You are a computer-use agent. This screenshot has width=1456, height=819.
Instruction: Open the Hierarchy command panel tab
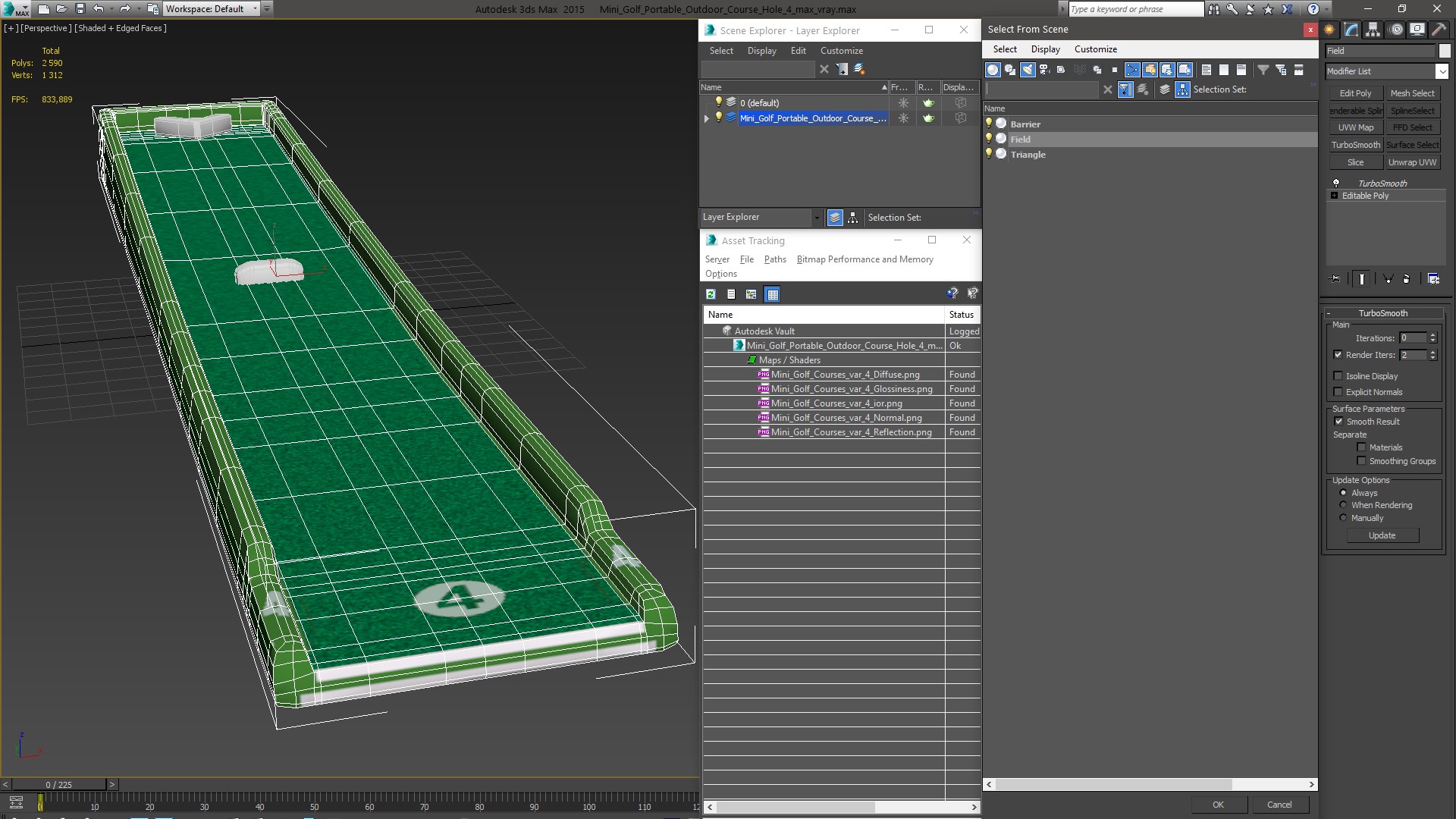[1373, 30]
